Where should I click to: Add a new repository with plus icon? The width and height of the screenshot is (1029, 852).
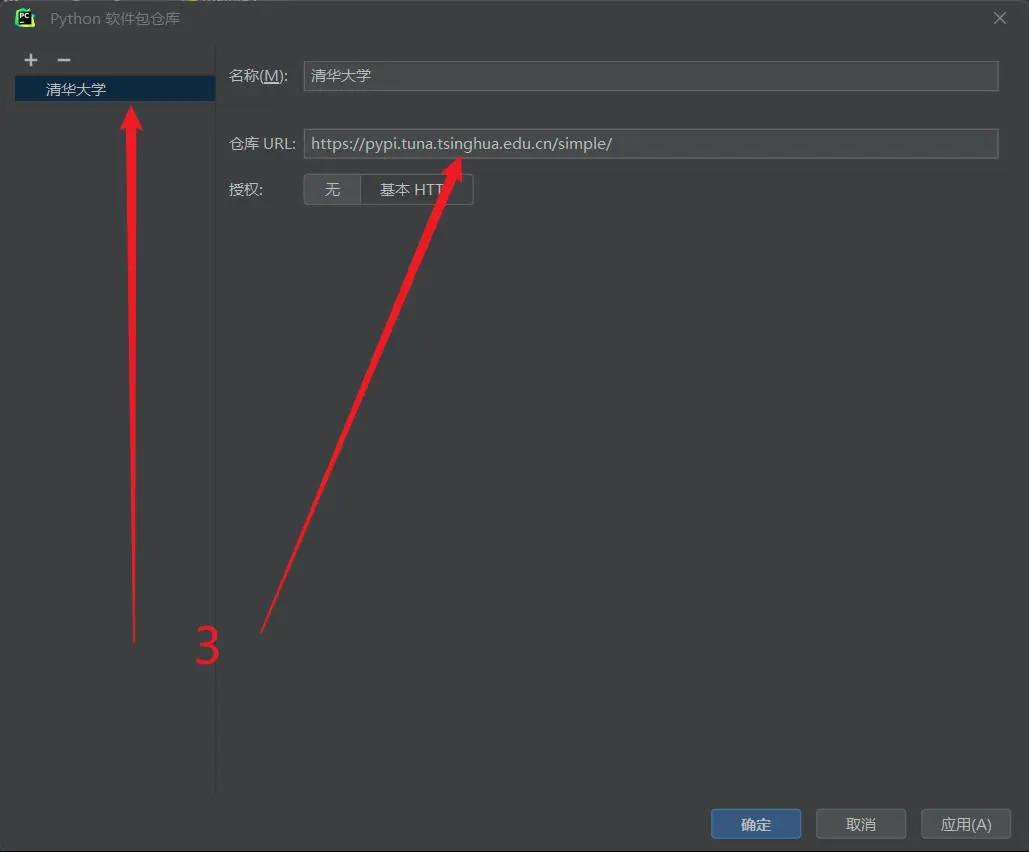(x=31, y=60)
